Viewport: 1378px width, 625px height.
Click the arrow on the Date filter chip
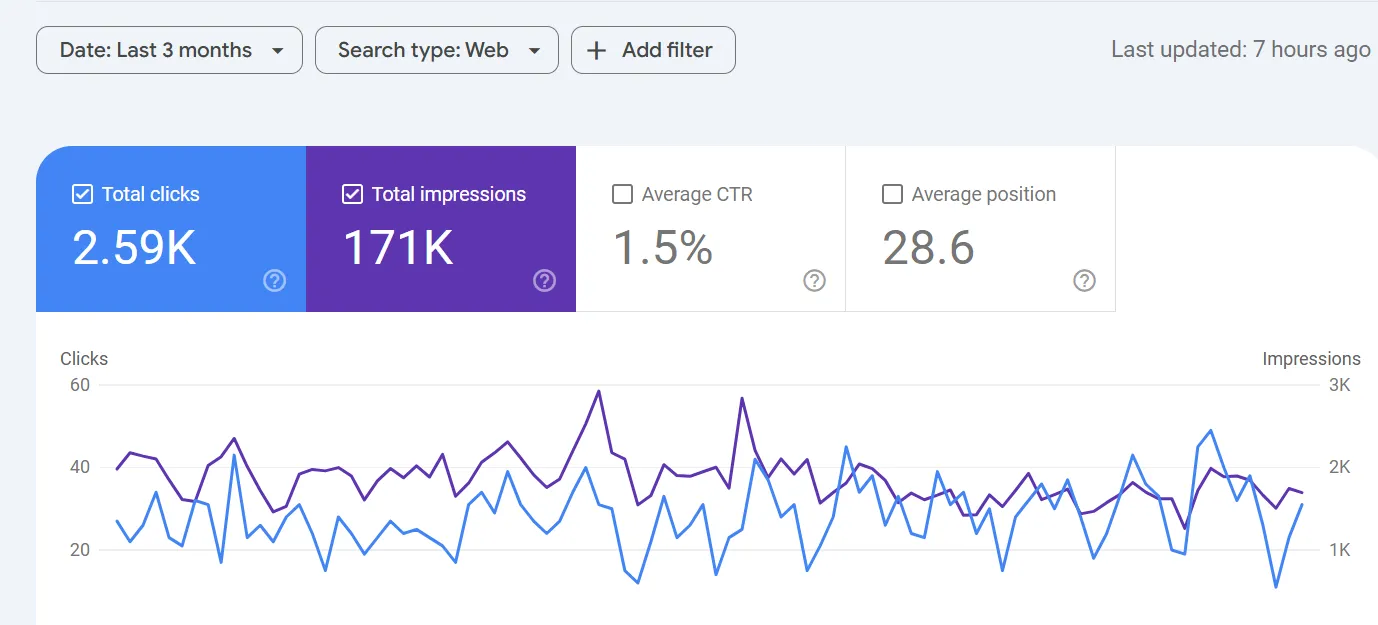[278, 51]
